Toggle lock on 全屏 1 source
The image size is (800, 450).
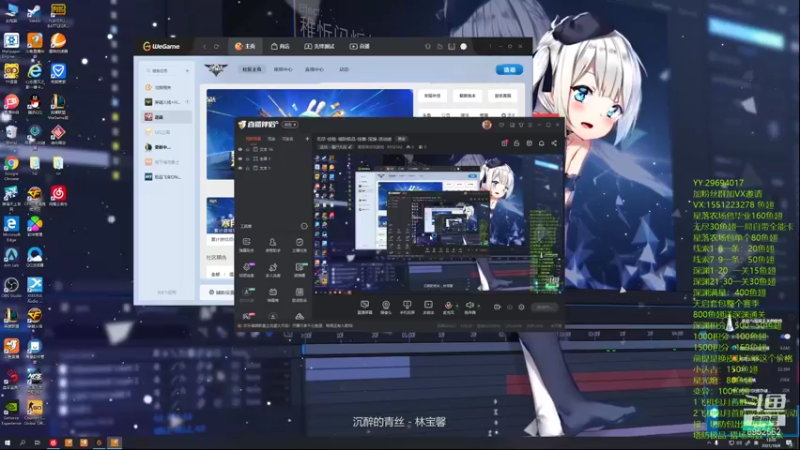pyautogui.click(x=248, y=159)
